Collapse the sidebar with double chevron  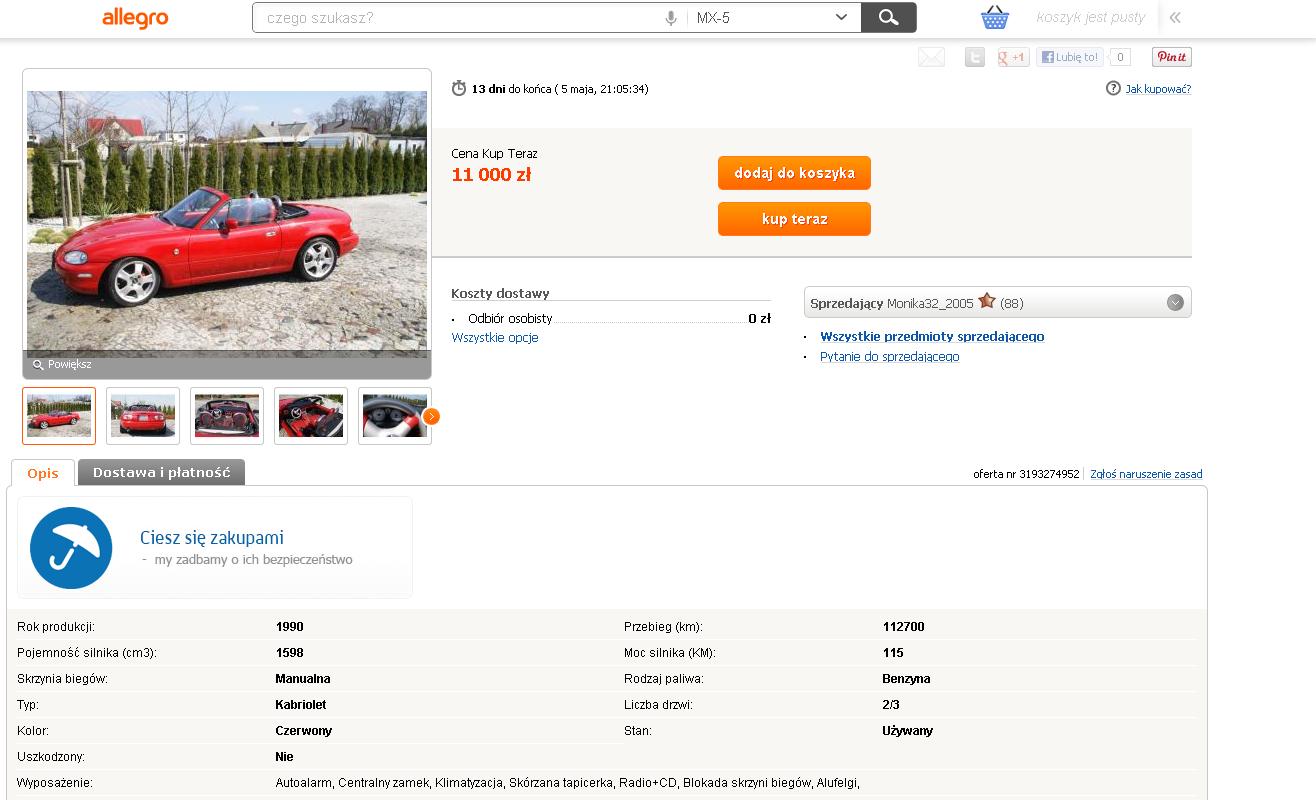1175,17
